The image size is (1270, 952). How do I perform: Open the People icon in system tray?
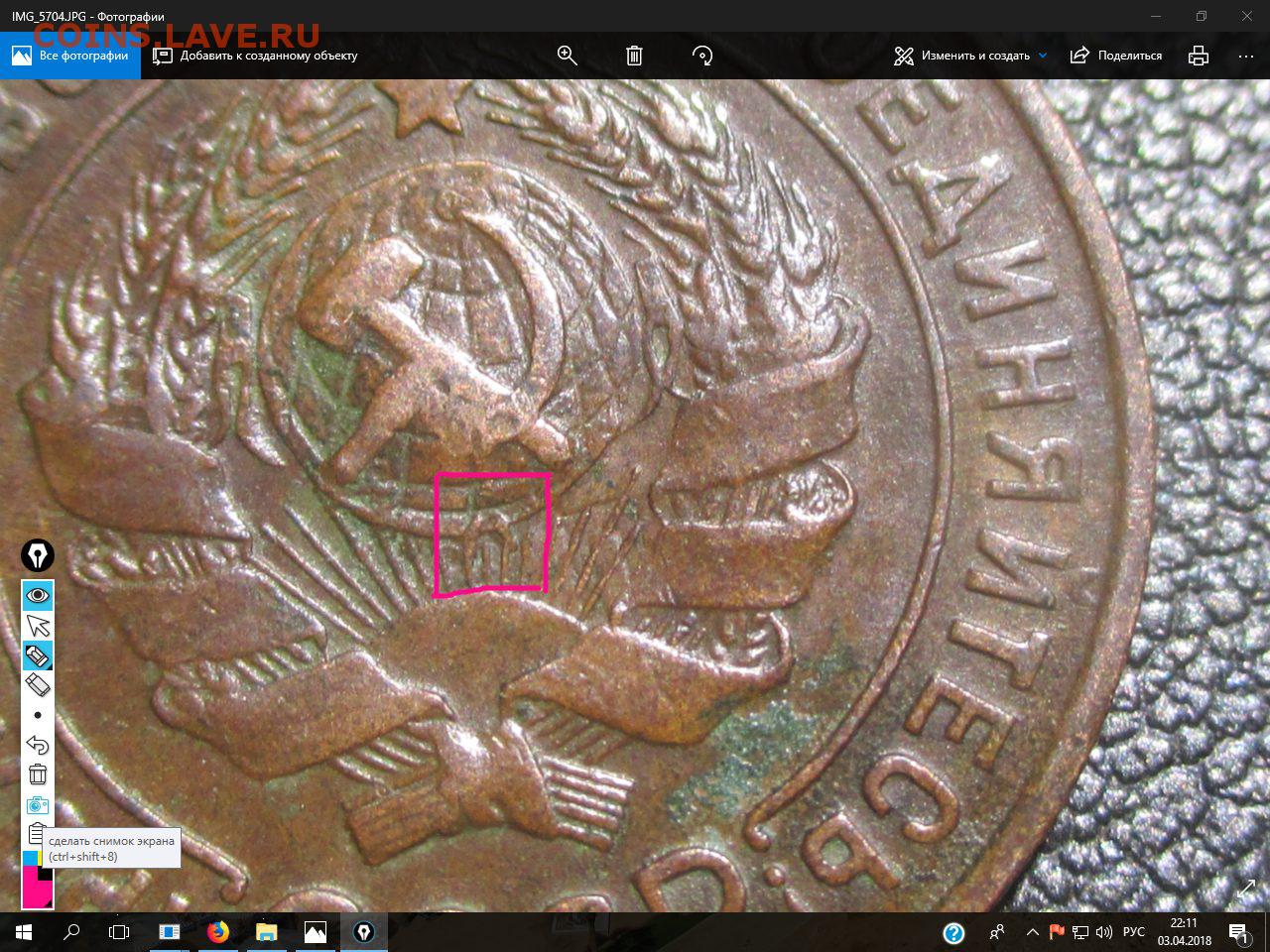(x=998, y=932)
